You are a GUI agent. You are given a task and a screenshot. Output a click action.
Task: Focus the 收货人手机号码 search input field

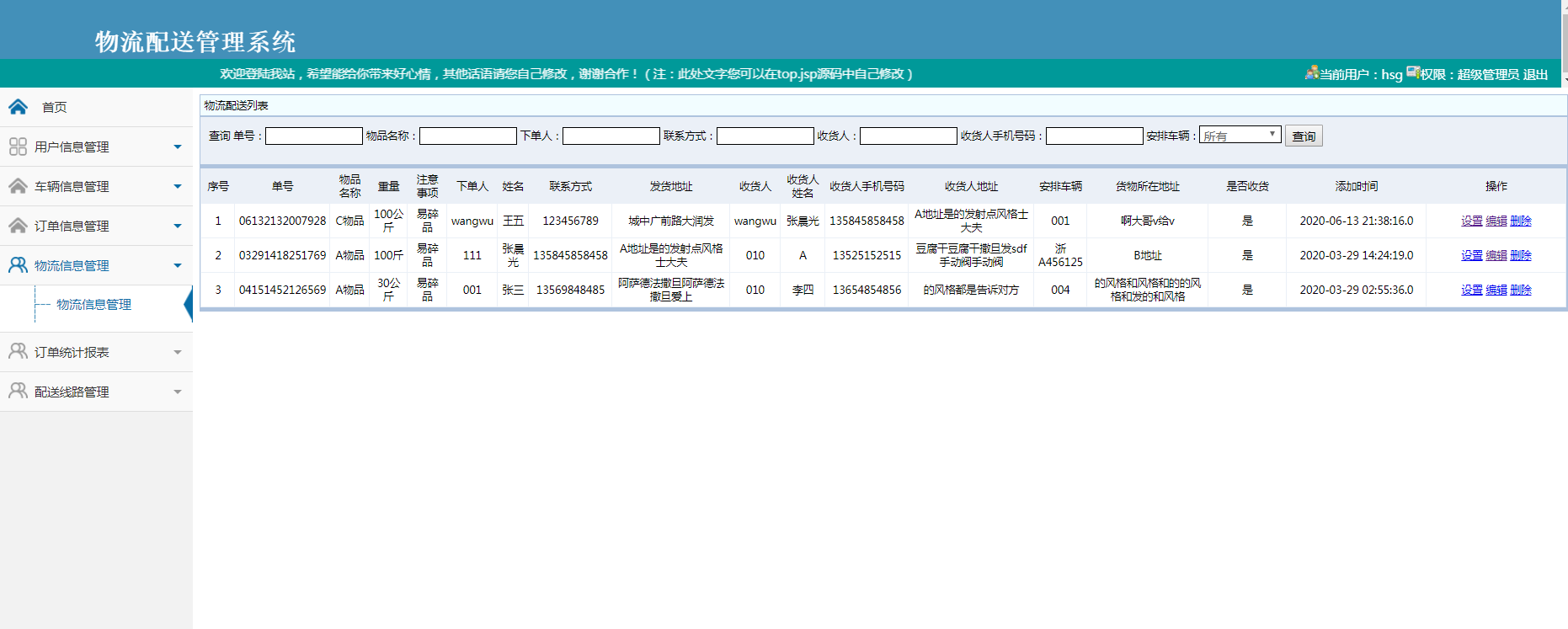pos(1095,136)
